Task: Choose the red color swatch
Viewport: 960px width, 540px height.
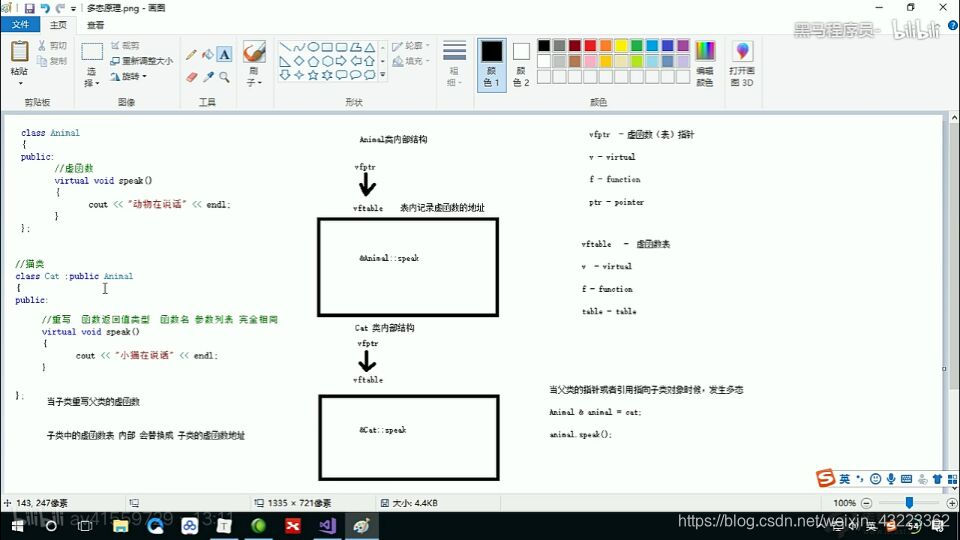Action: point(590,46)
